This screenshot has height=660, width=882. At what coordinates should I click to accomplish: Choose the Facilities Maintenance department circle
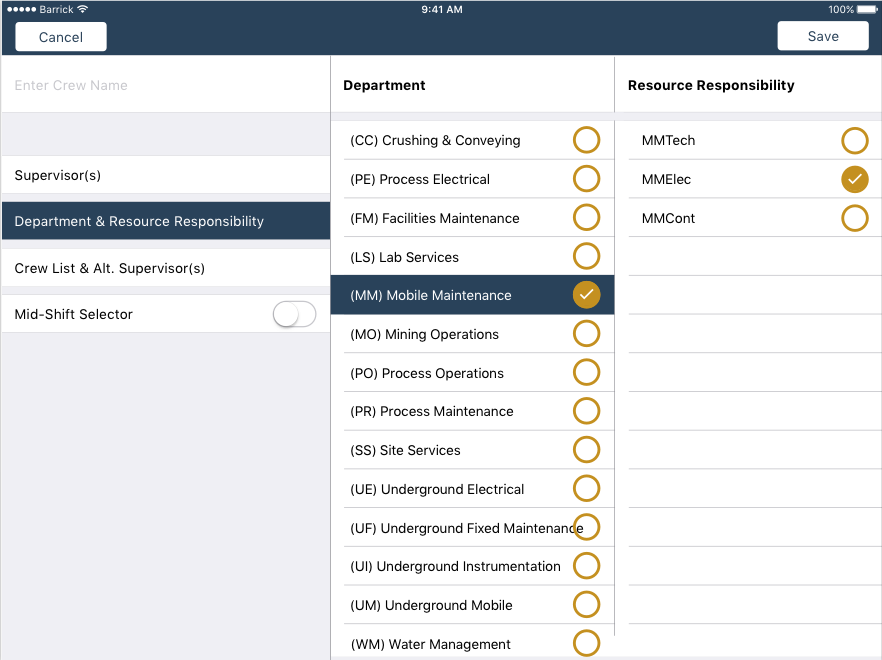click(586, 218)
